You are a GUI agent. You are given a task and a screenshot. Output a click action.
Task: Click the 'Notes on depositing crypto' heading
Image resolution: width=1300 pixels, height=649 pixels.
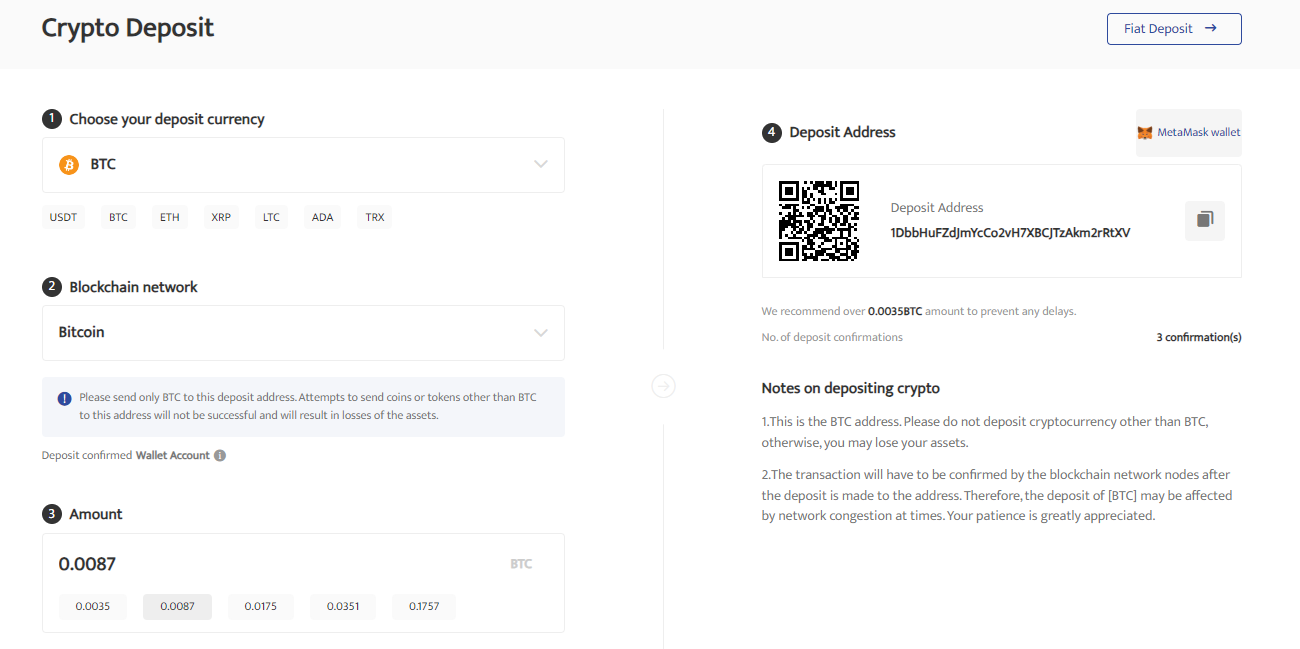click(851, 389)
